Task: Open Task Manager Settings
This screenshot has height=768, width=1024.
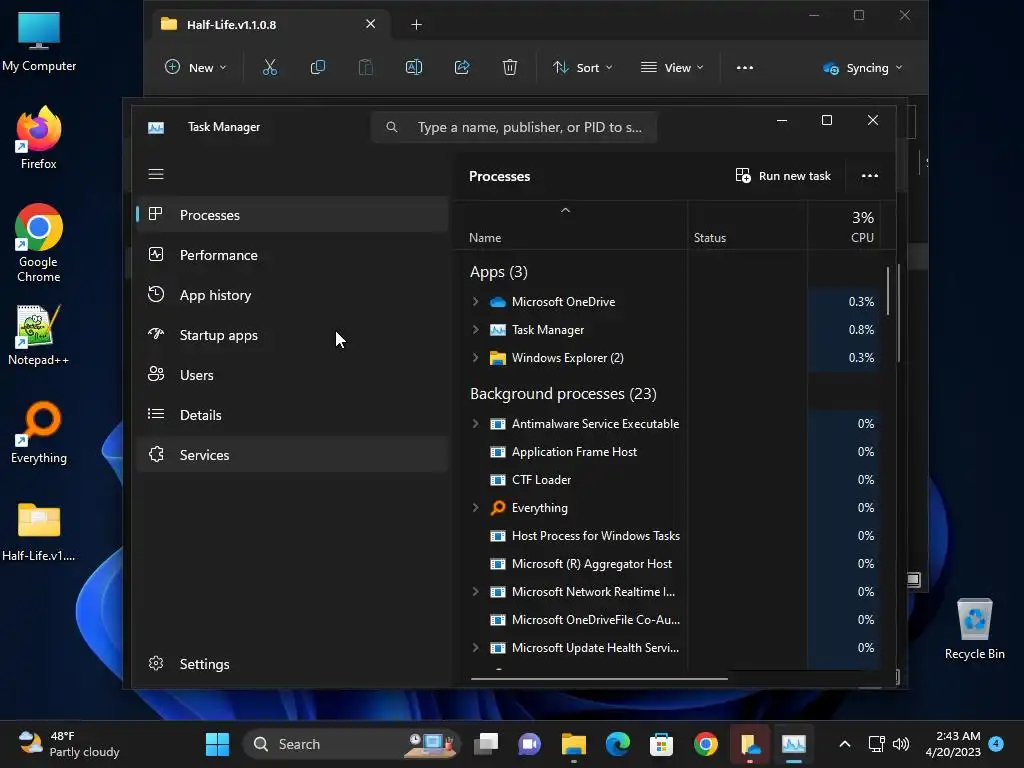Action: click(293, 664)
